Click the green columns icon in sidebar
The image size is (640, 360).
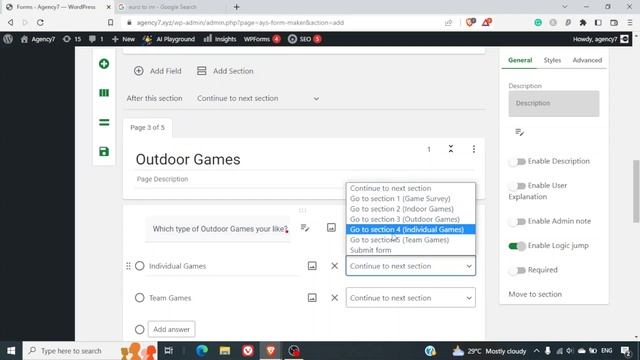coord(104,93)
